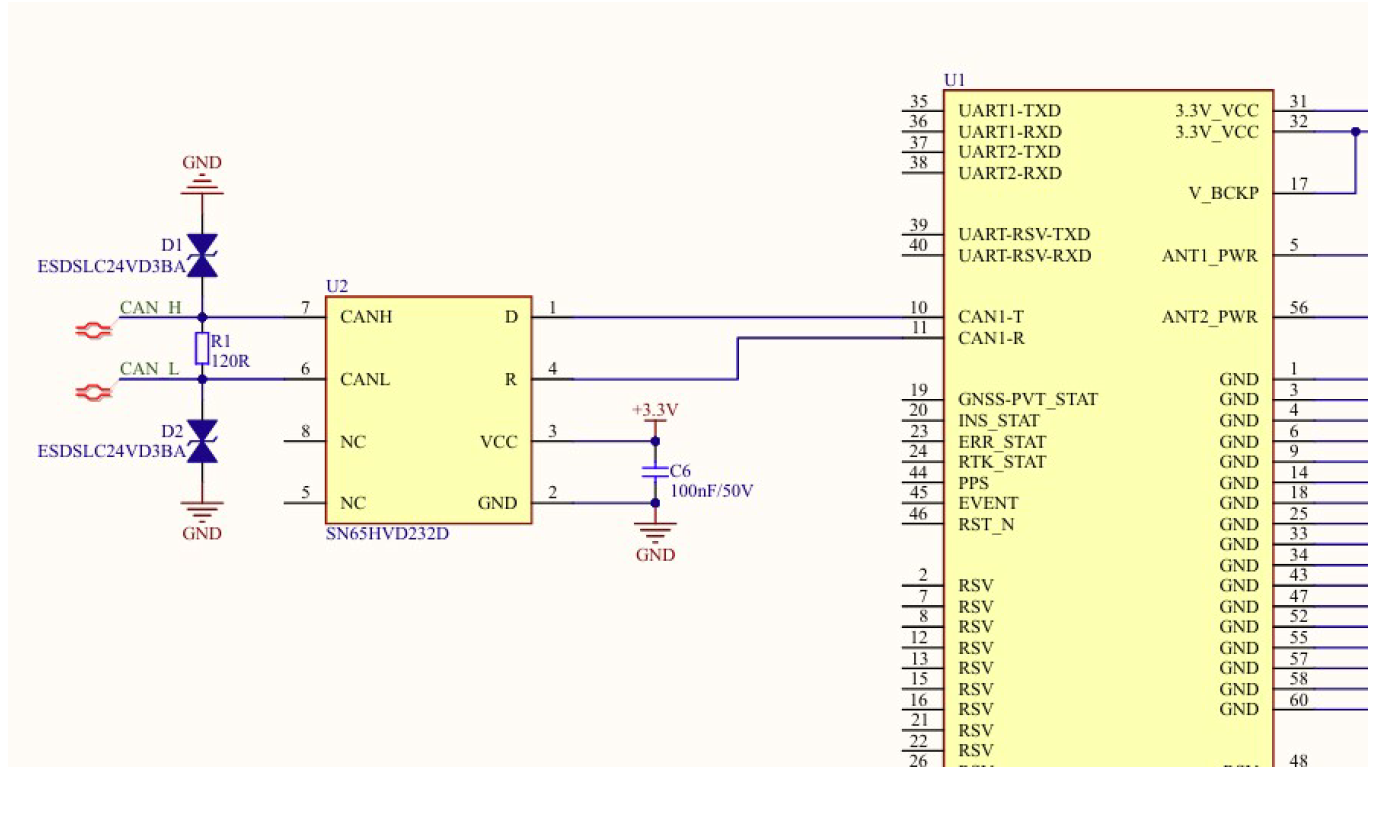1378x814 pixels.
Task: Click the R1 resistor symbol
Action: click(202, 349)
